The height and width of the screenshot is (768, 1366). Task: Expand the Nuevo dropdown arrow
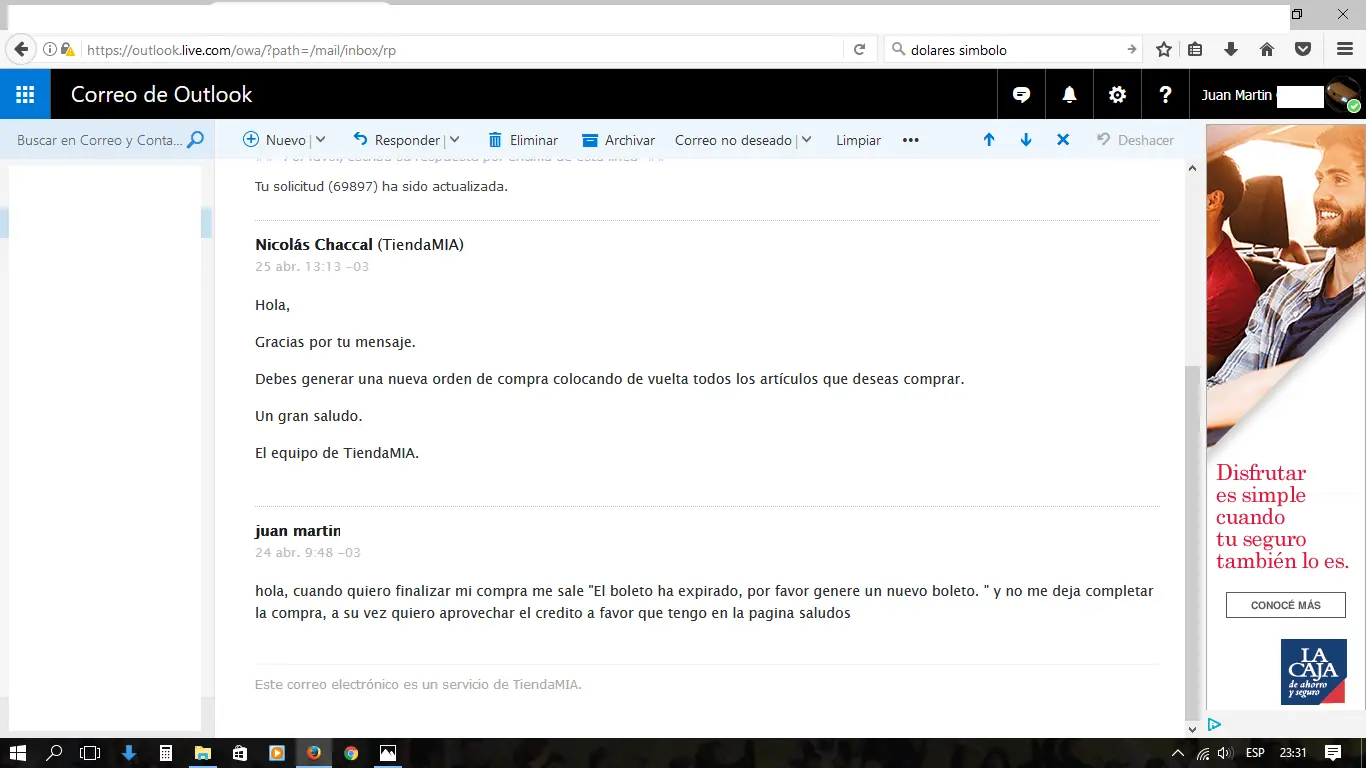[x=319, y=140]
